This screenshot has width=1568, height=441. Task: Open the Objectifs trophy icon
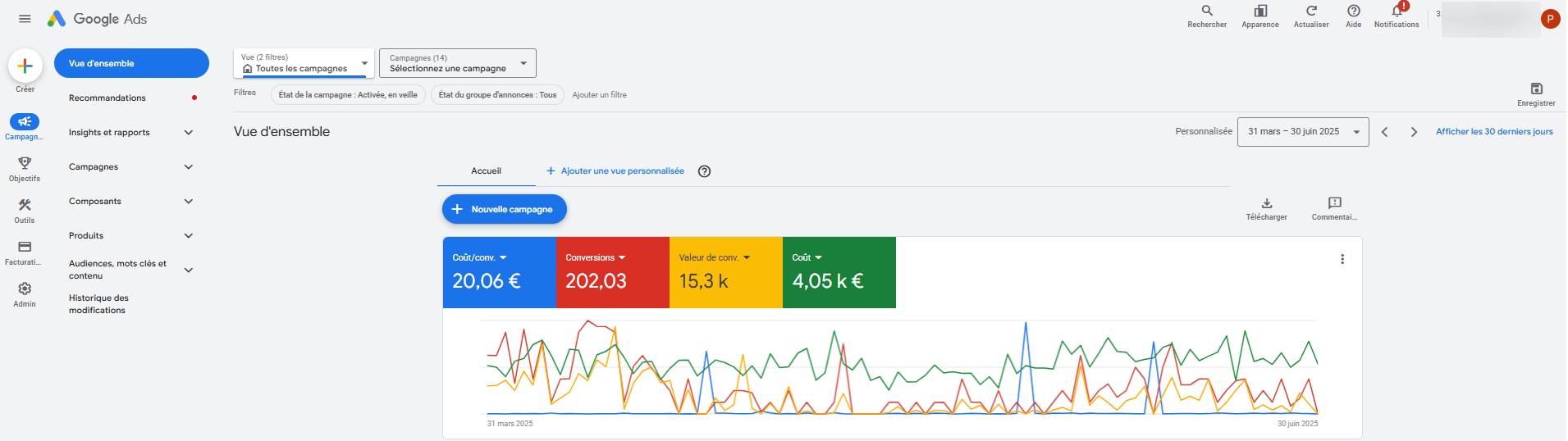pyautogui.click(x=25, y=163)
